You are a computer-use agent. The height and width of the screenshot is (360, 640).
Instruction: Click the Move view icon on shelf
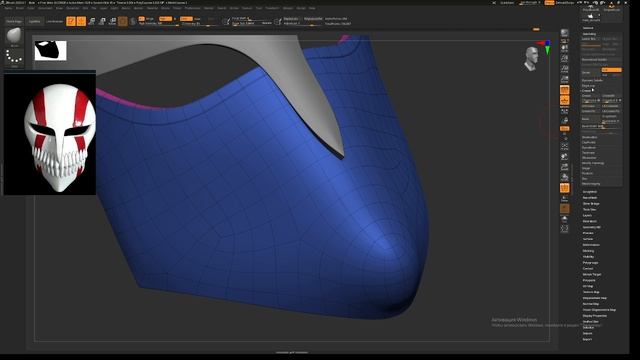pyautogui.click(x=564, y=157)
